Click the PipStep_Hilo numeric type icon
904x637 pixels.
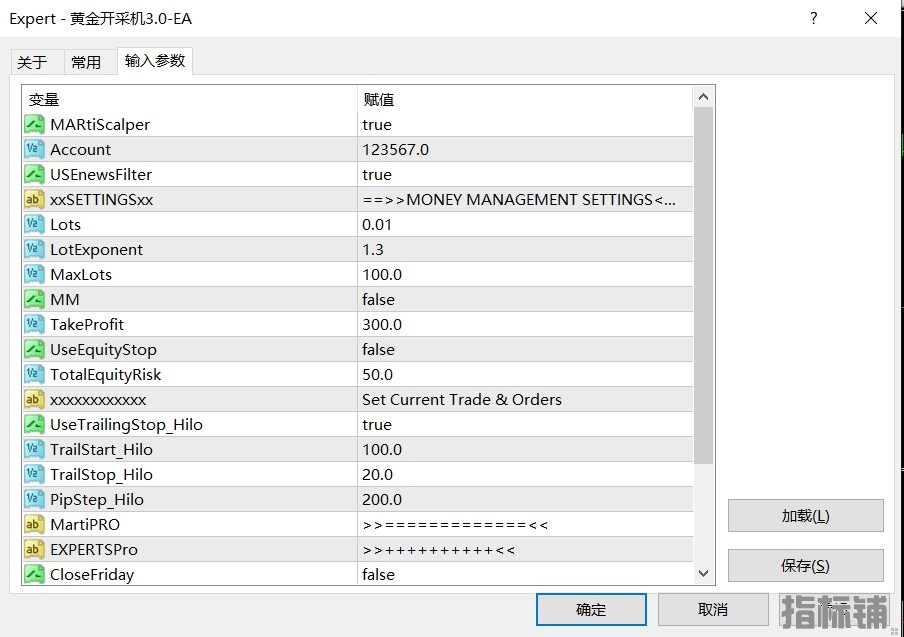tap(34, 500)
